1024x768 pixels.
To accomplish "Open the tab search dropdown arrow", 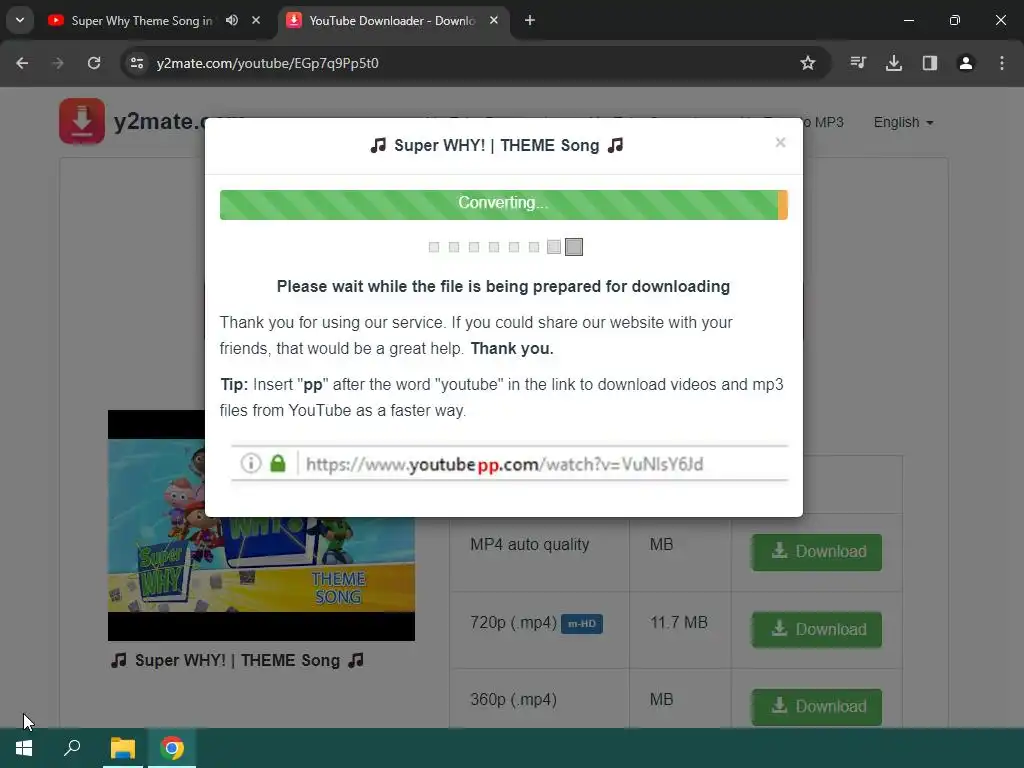I will pyautogui.click(x=20, y=20).
